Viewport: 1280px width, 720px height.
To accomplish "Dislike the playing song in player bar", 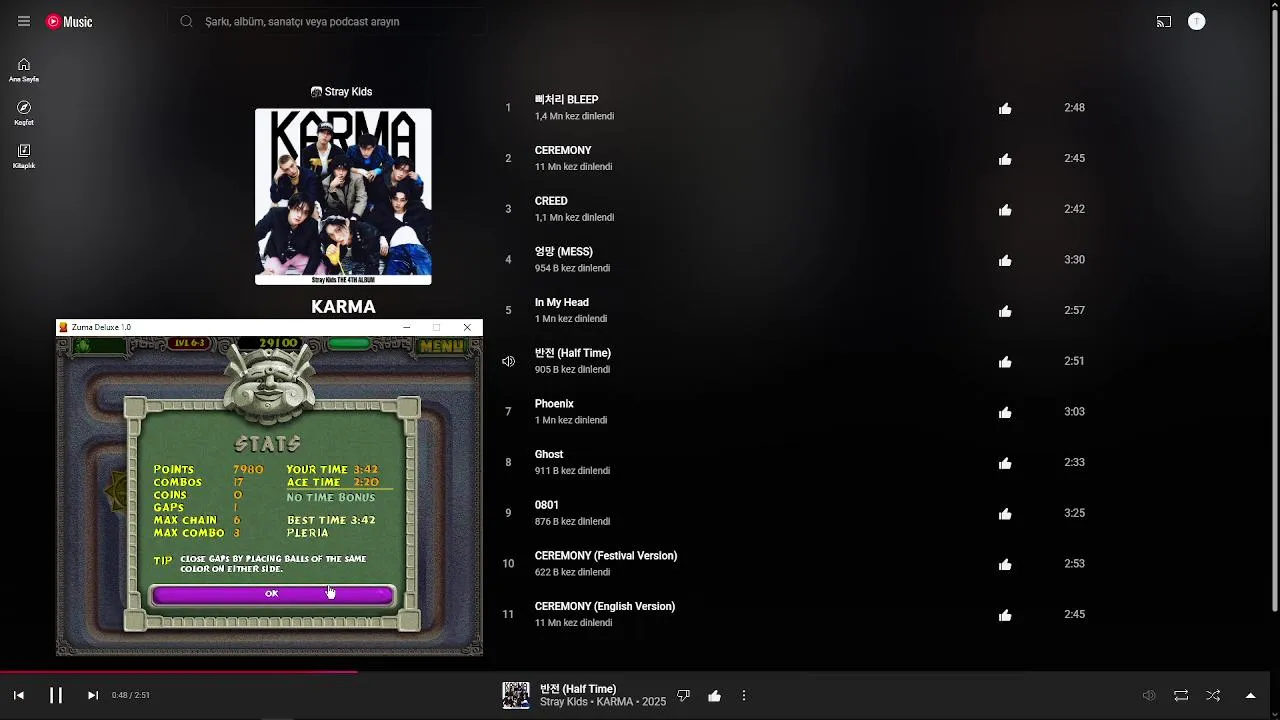I will click(x=684, y=695).
